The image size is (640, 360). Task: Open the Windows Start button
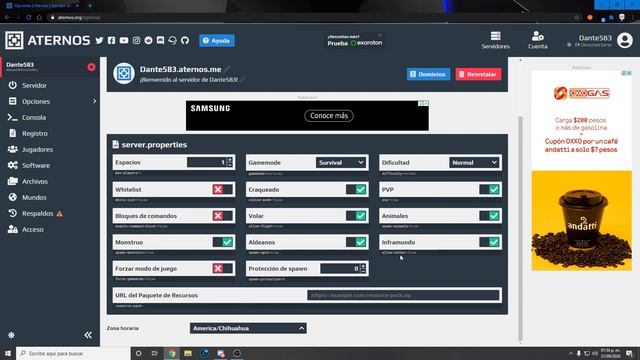[8, 353]
